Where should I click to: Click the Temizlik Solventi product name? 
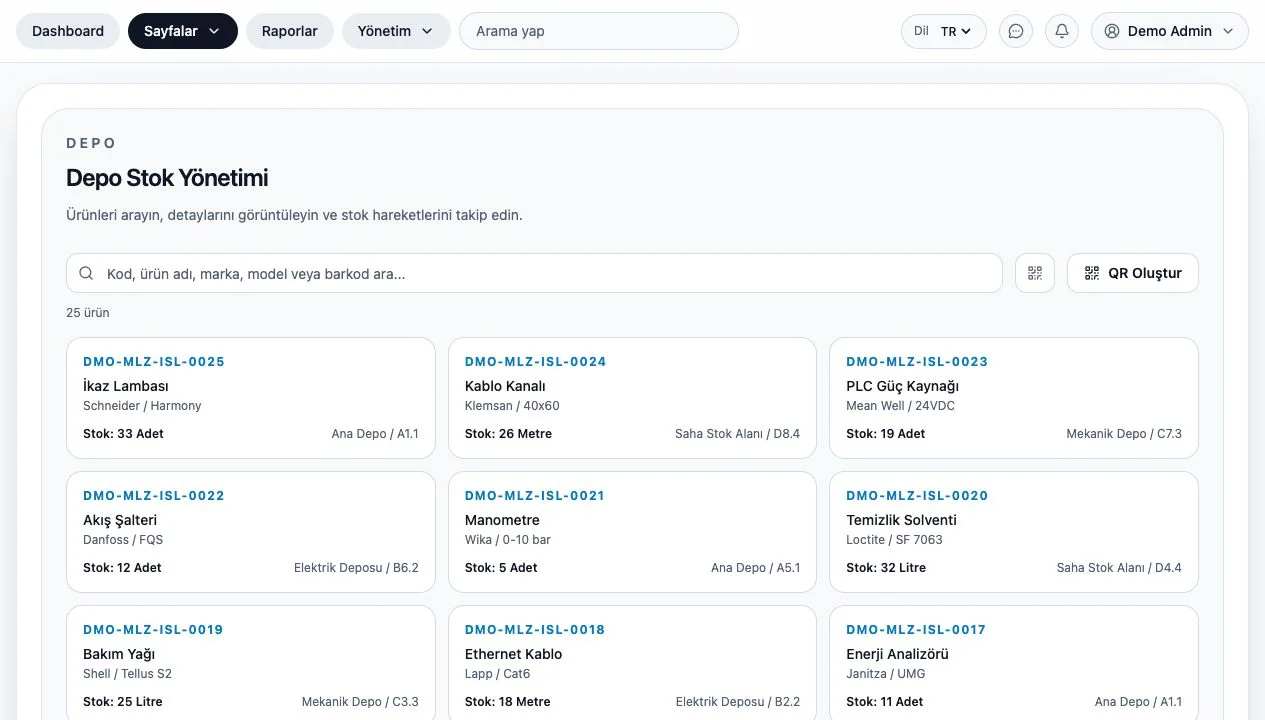902,520
